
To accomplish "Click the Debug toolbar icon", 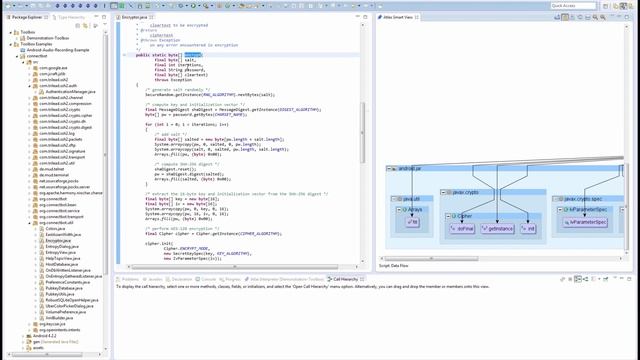I will (181, 6).
